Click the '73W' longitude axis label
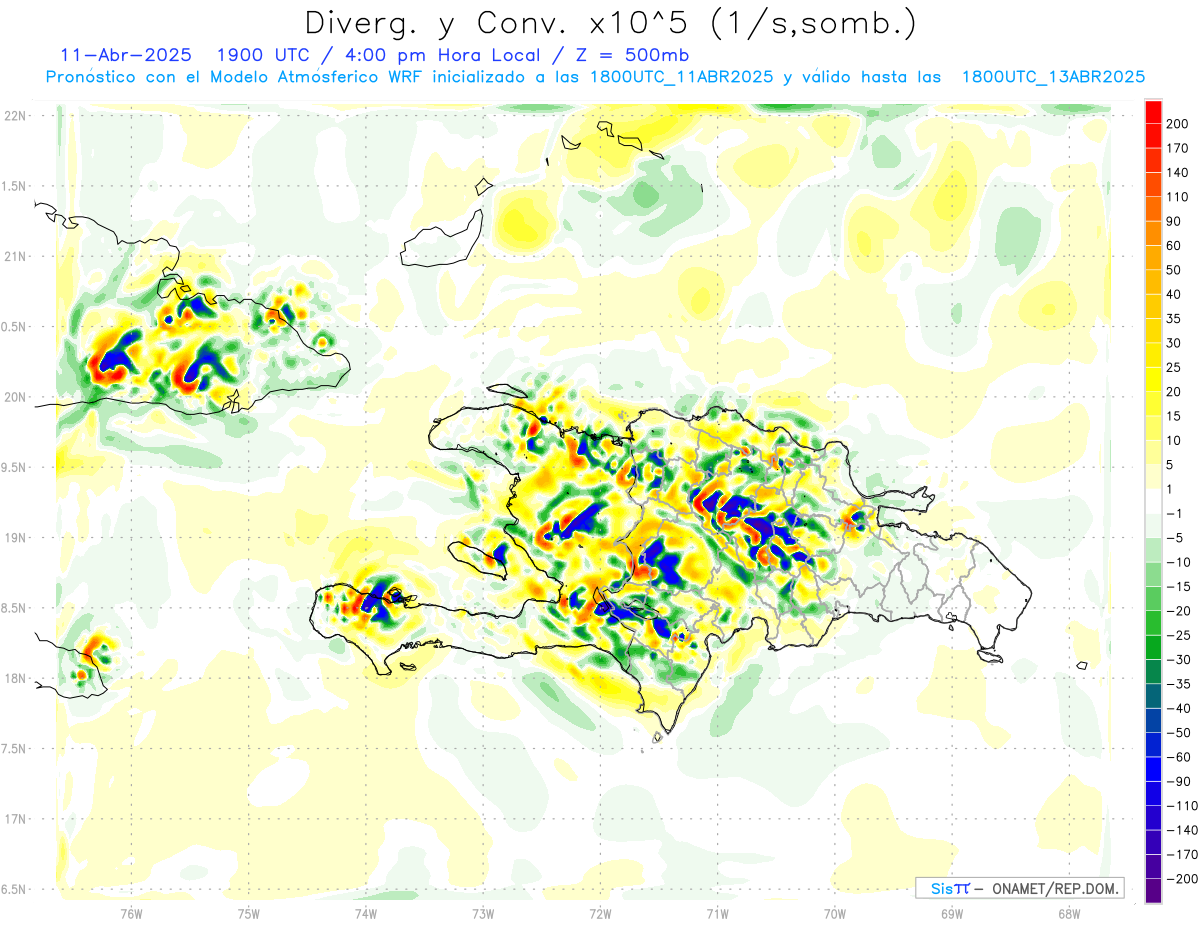The image size is (1200, 927). point(482,913)
